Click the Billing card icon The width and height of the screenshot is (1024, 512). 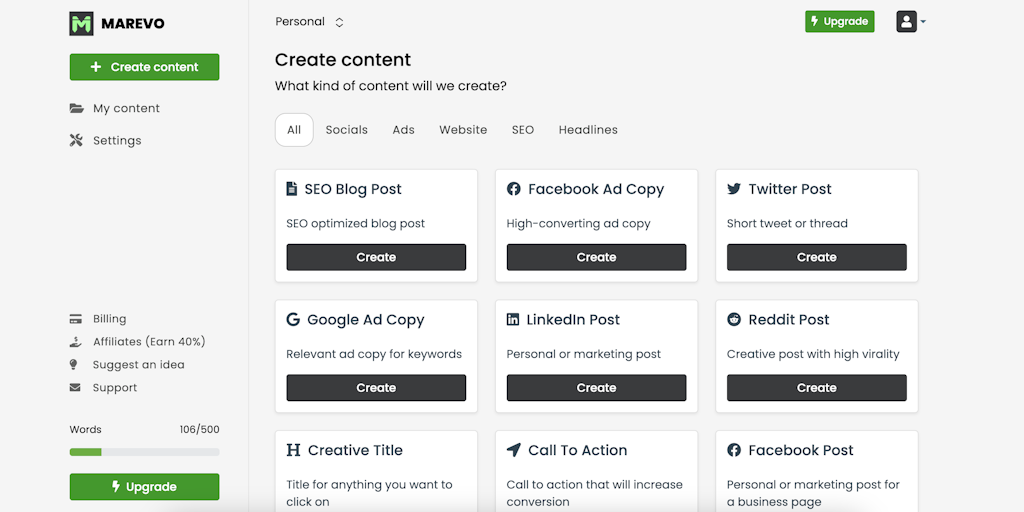(x=75, y=319)
